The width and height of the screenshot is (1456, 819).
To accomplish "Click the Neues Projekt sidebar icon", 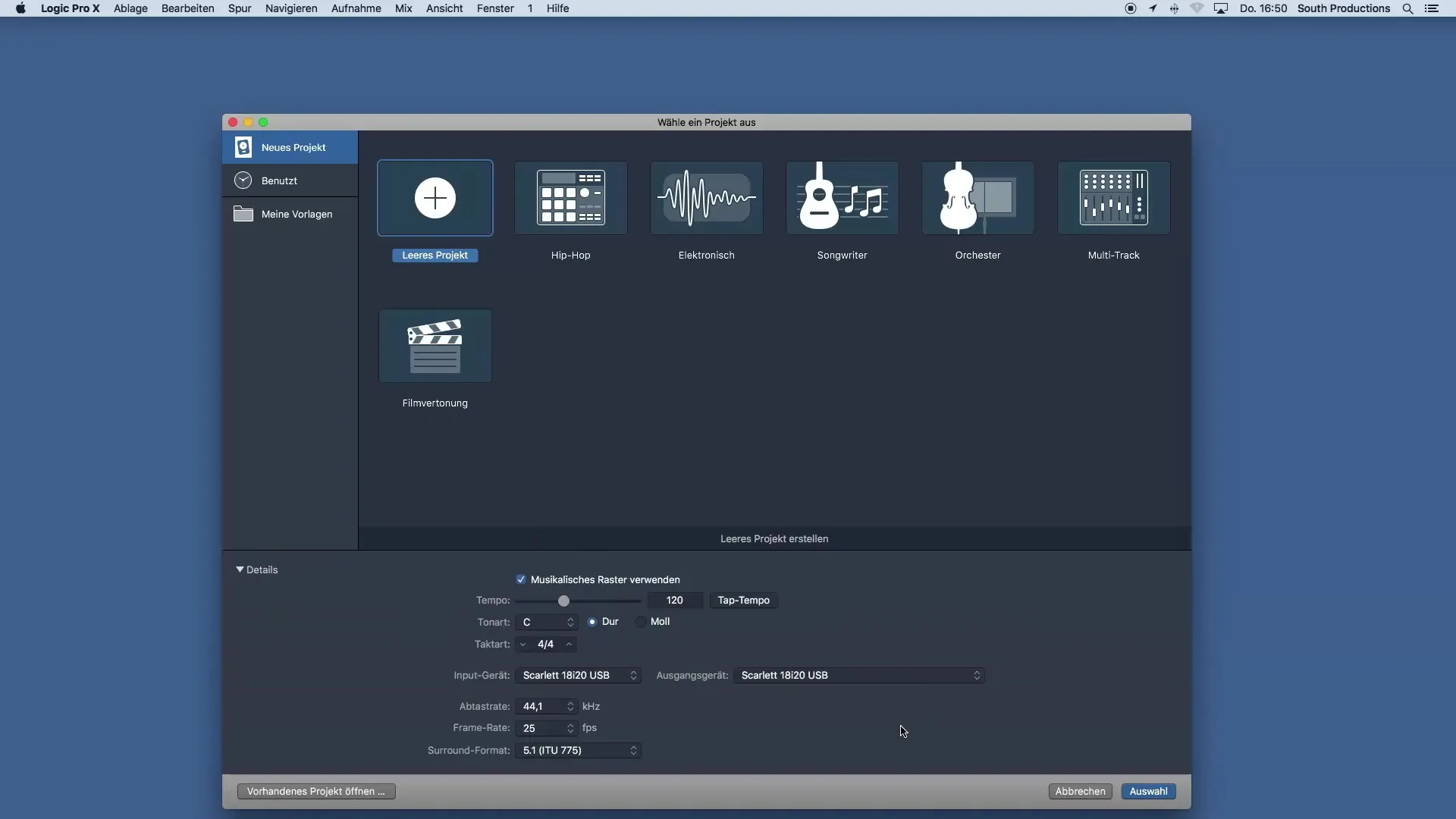I will pos(243,147).
